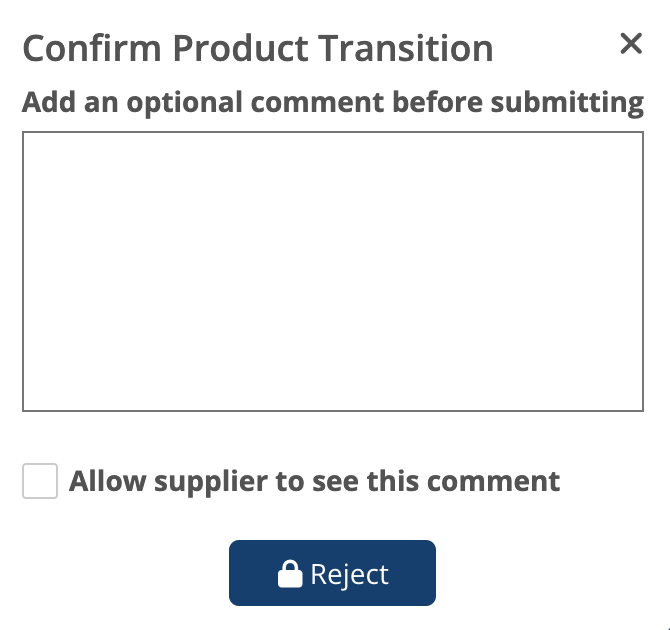
Task: Tick the Allow supplier checkbox
Action: [x=40, y=481]
